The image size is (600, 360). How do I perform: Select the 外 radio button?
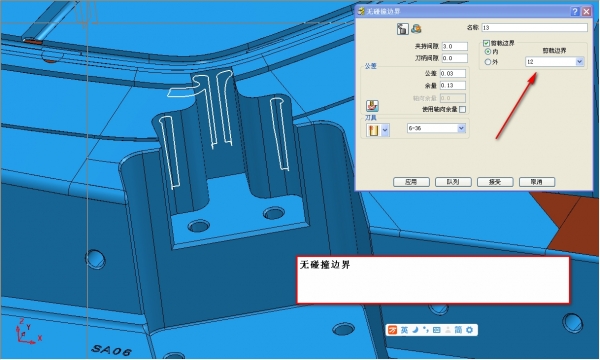tap(488, 62)
